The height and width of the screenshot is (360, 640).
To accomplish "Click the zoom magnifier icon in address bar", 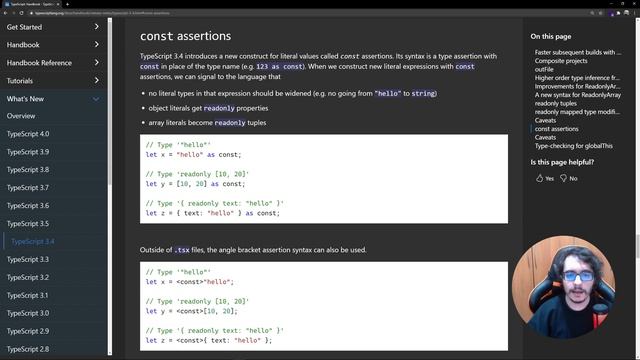I will 592,13.
